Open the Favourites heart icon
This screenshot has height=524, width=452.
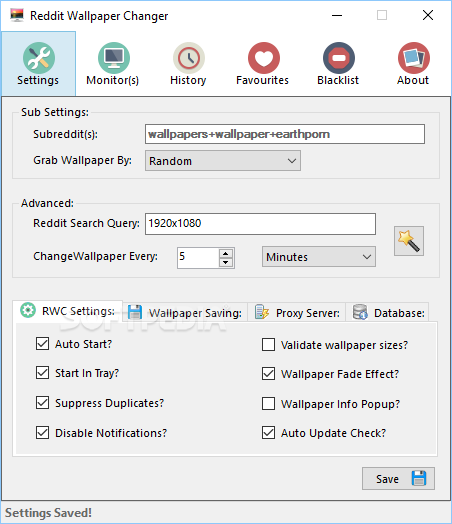[x=264, y=58]
